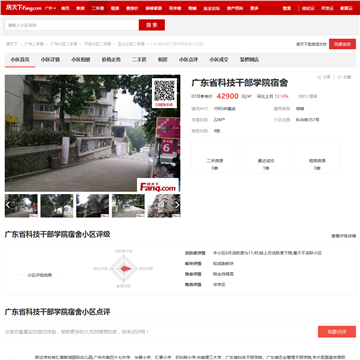Switch to the 小区点评 tab

[188, 60]
